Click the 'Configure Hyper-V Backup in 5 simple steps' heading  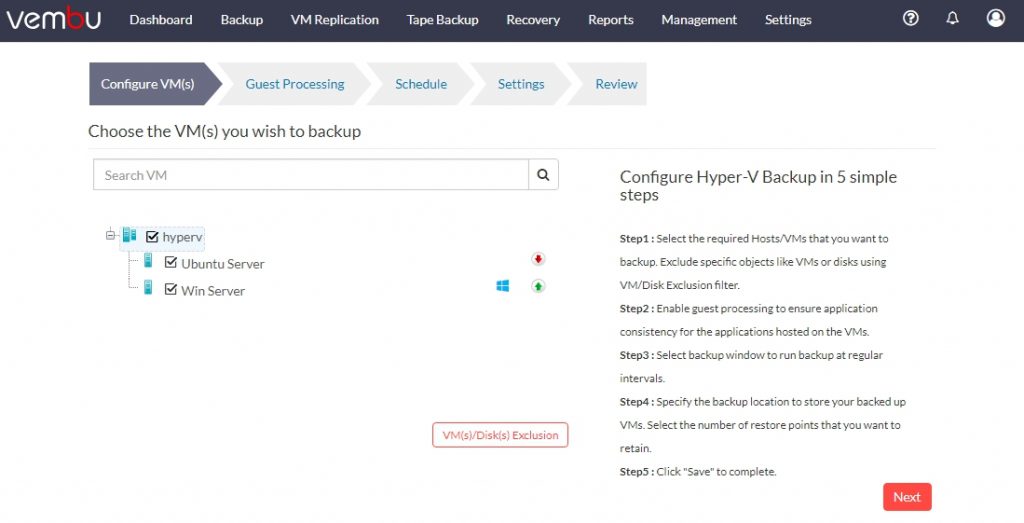pyautogui.click(x=758, y=185)
